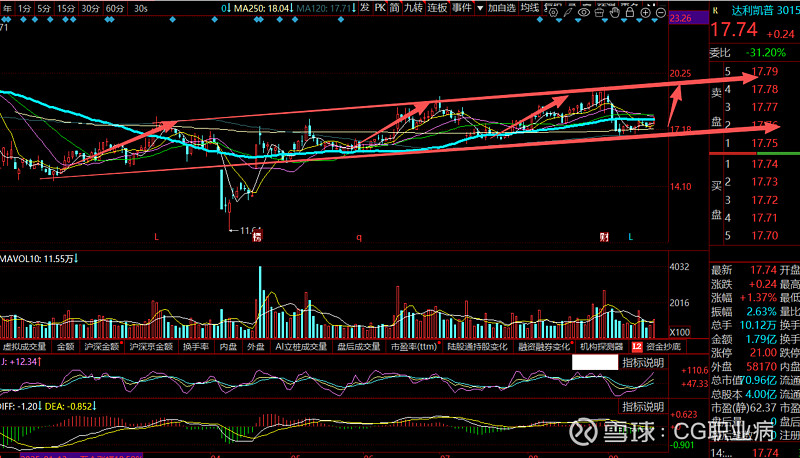The height and width of the screenshot is (458, 800).
Task: Open 指标说明 in the KDJ panel
Action: click(643, 363)
